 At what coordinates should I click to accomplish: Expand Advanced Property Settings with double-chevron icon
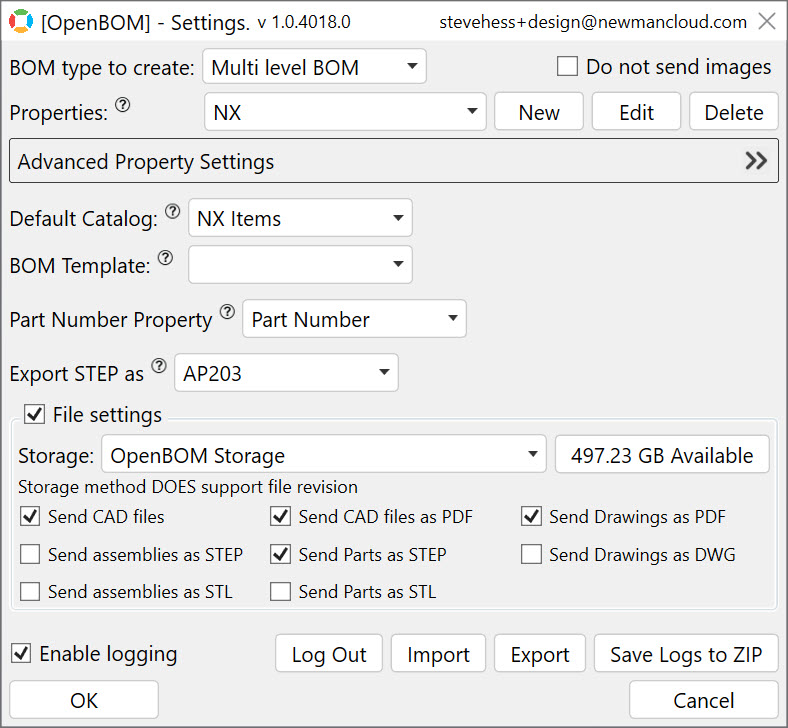tap(755, 161)
